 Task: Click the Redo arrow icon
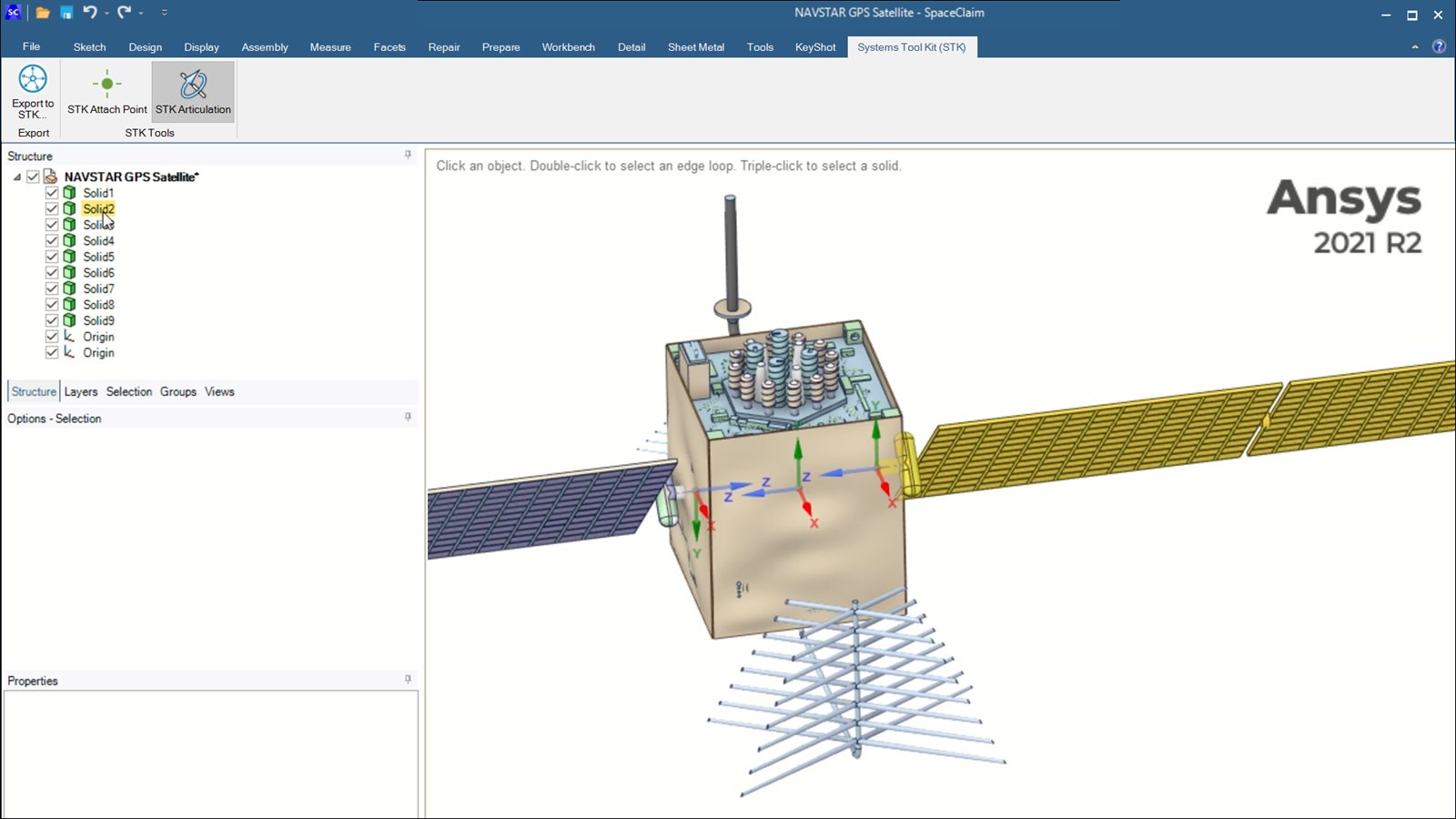[124, 13]
